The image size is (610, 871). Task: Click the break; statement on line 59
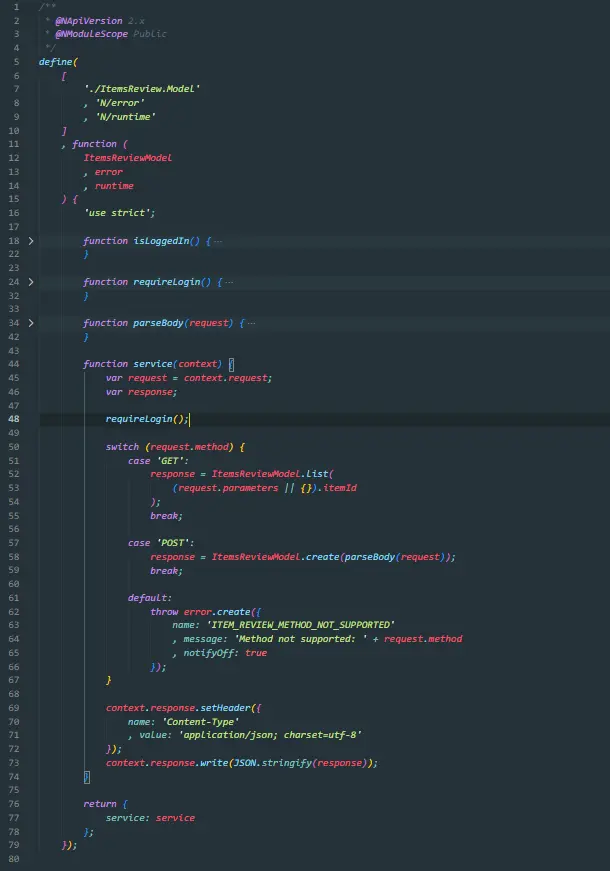pyautogui.click(x=167, y=571)
